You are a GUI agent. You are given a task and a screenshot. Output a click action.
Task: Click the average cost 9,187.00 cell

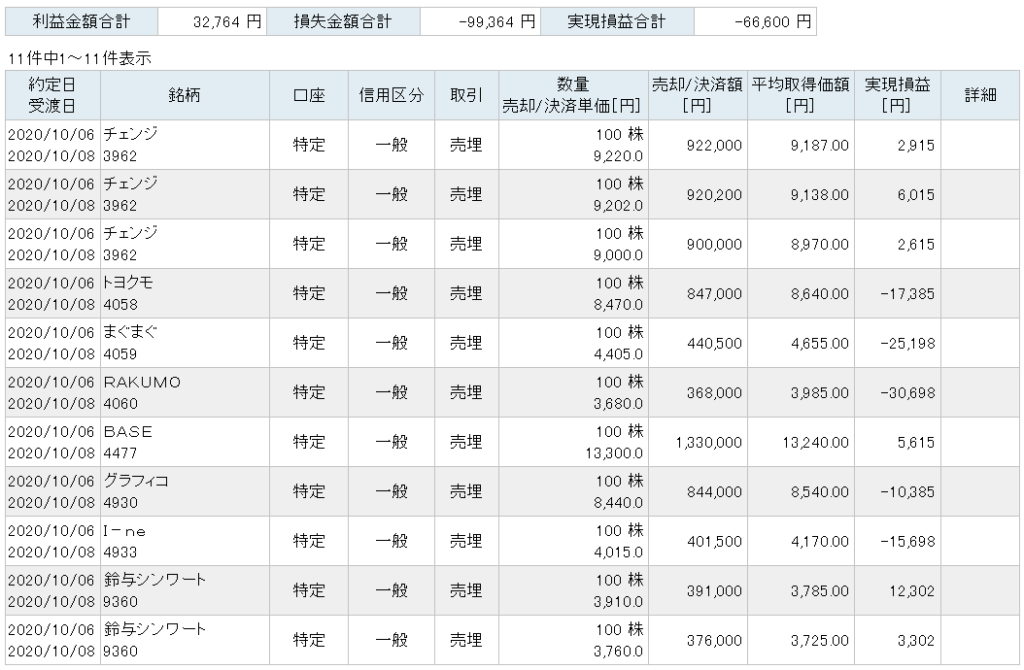(x=801, y=145)
